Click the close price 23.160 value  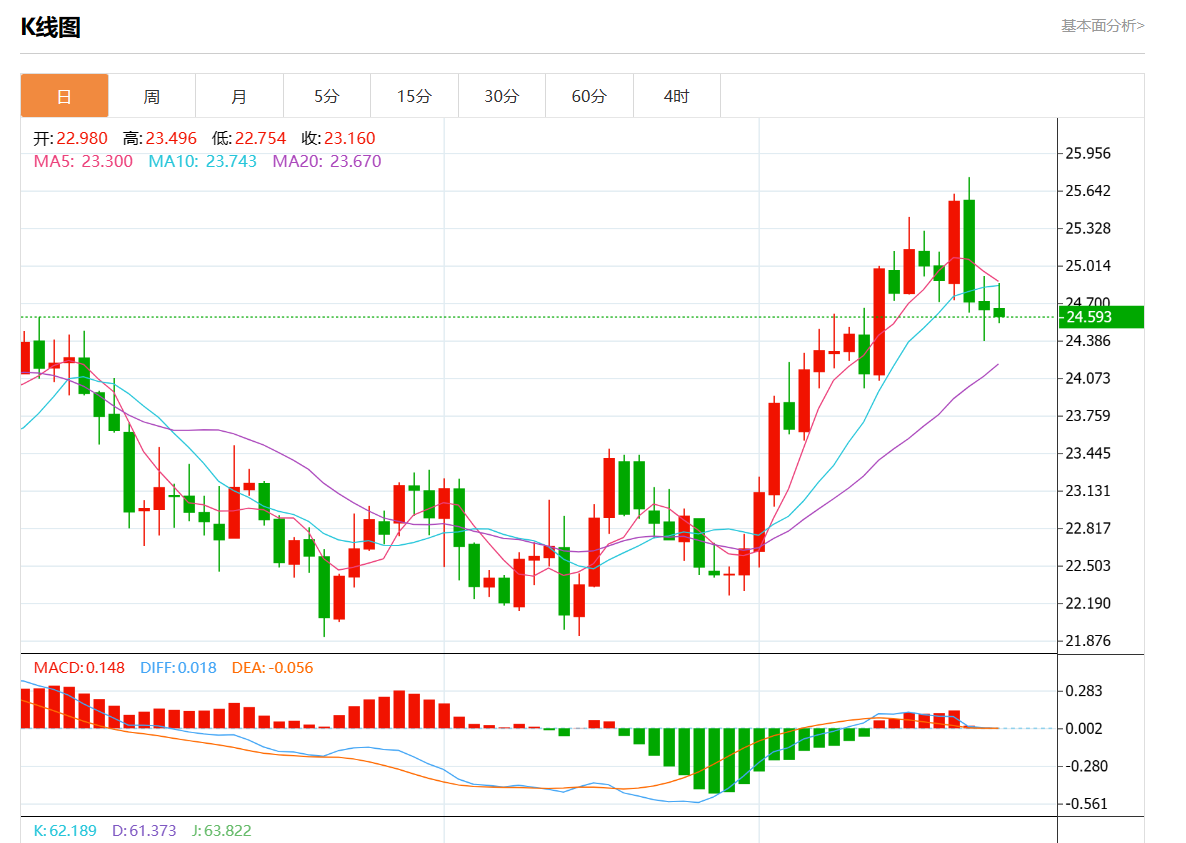(x=349, y=138)
